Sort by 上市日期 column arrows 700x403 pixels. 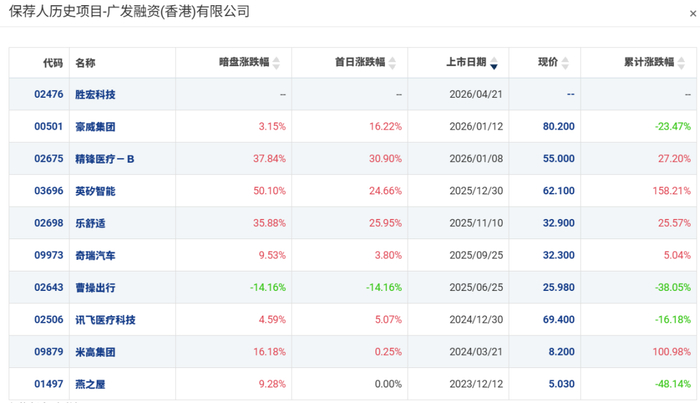[x=494, y=63]
